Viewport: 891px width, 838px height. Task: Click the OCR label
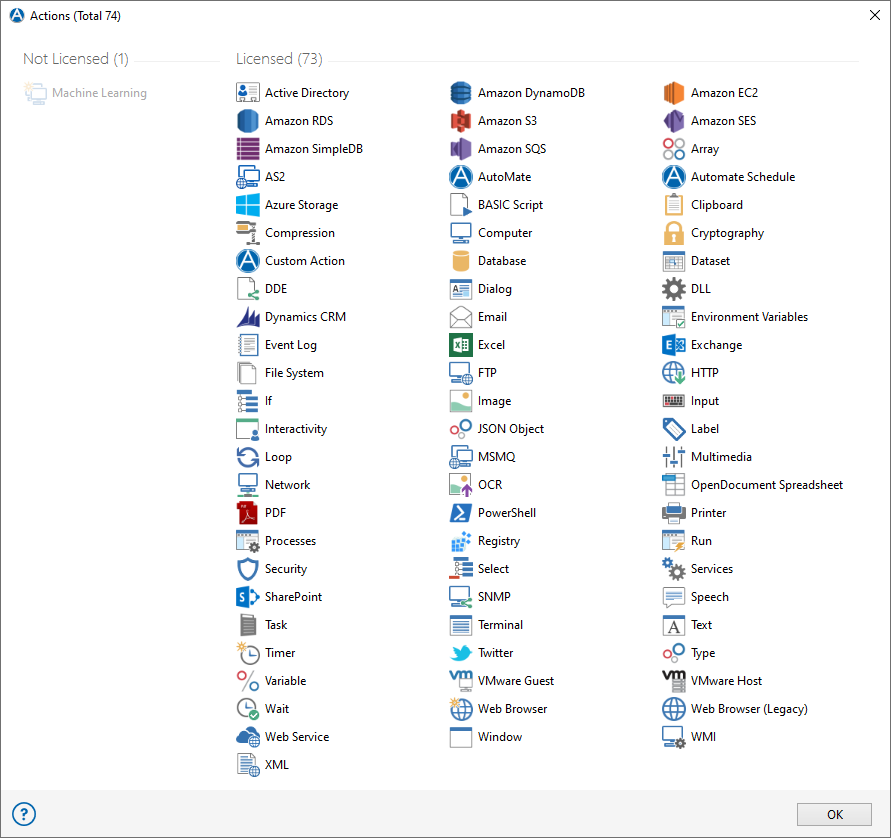[490, 485]
